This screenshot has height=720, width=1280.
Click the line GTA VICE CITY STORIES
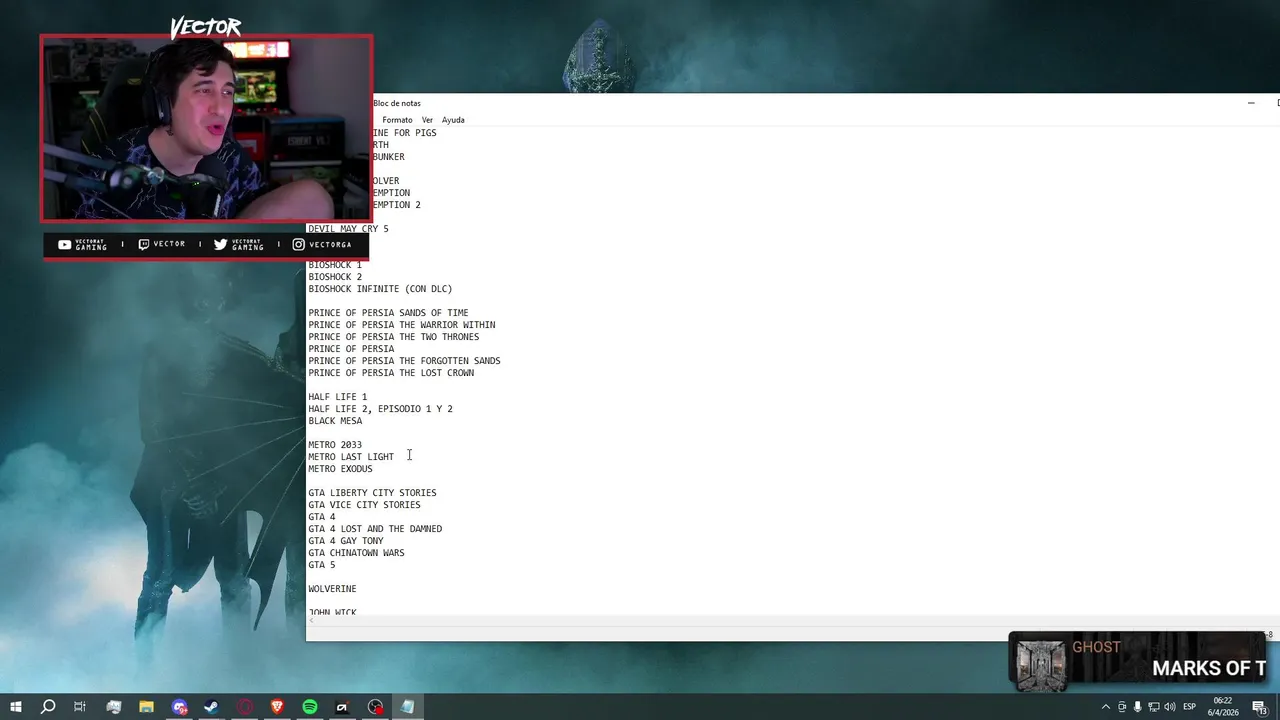click(x=364, y=505)
